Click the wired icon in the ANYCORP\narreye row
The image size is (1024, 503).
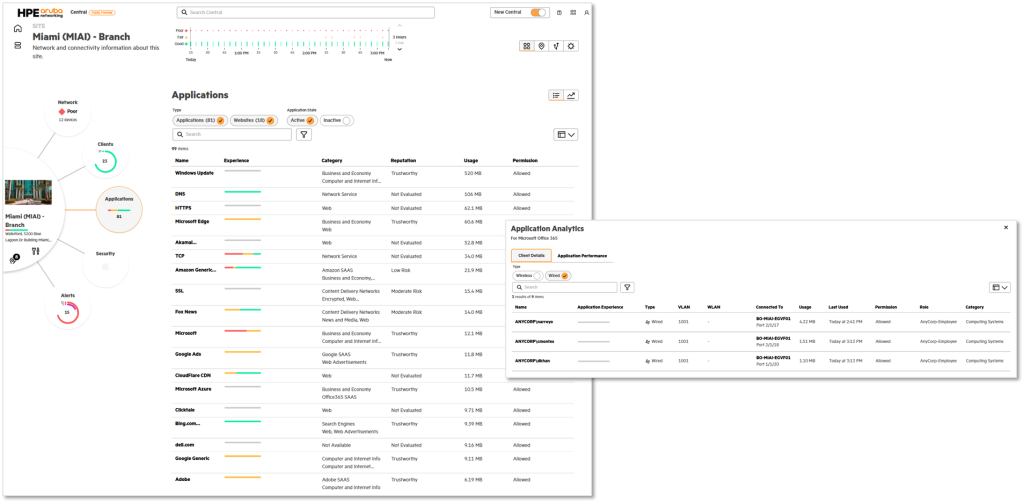click(647, 323)
